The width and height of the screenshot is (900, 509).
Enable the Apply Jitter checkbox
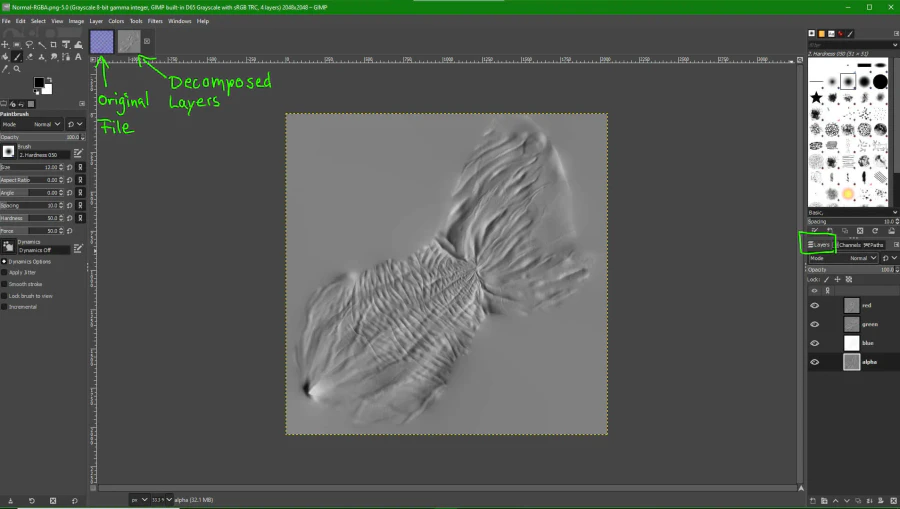click(5, 272)
